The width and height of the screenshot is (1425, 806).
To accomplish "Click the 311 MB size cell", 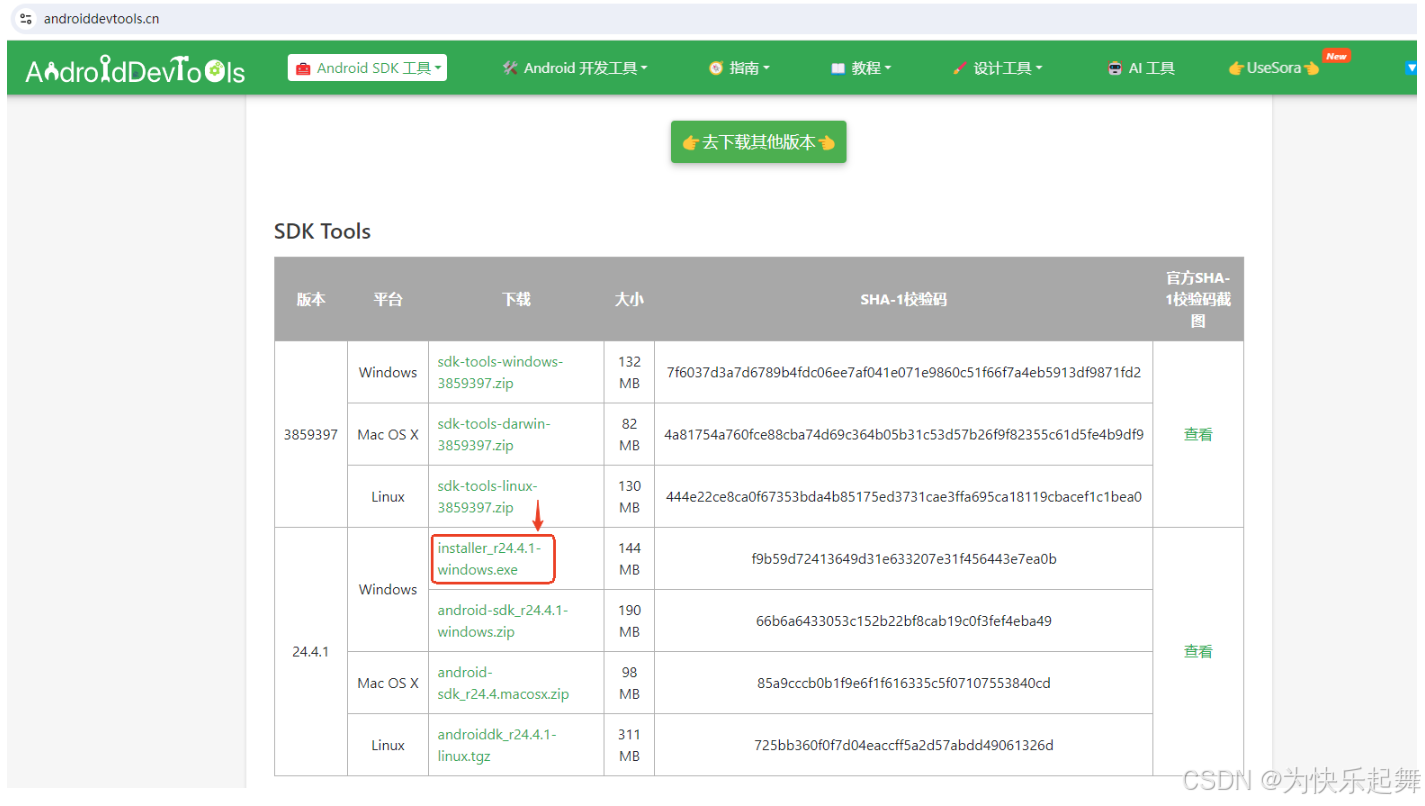I will tap(629, 745).
